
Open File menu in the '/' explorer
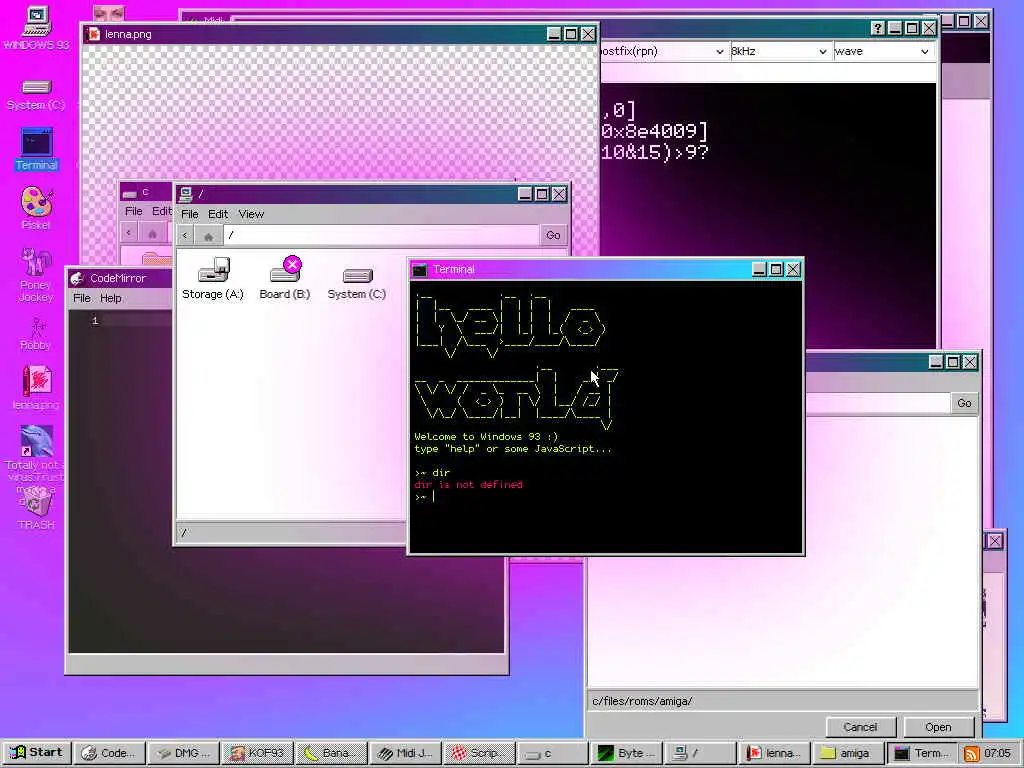[189, 214]
